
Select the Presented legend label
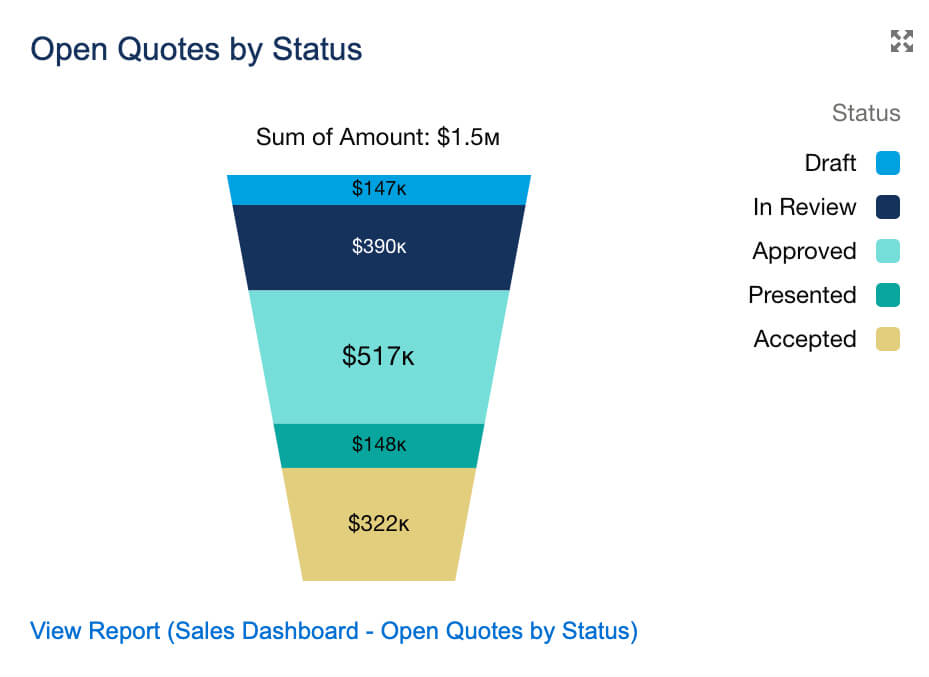[802, 295]
